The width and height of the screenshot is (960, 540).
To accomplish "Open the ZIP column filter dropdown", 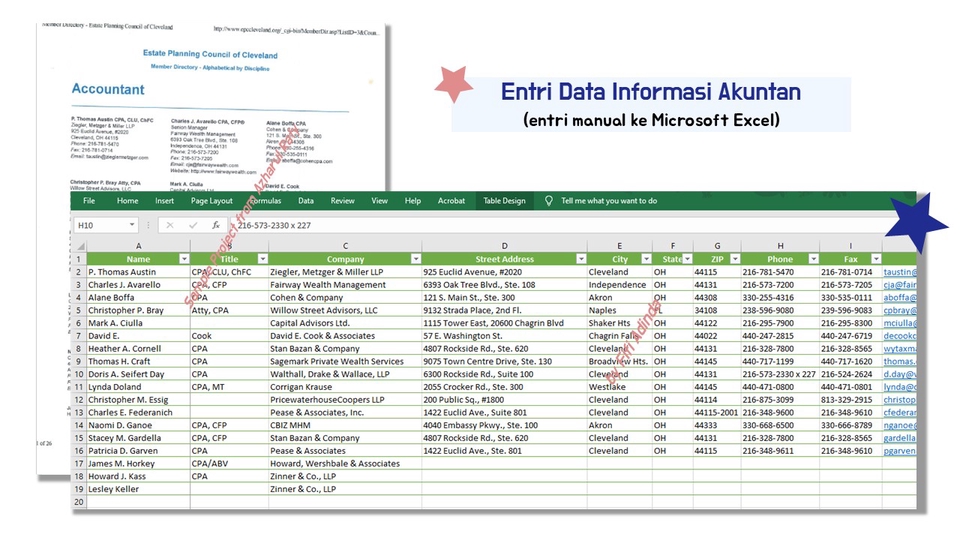I will click(735, 259).
